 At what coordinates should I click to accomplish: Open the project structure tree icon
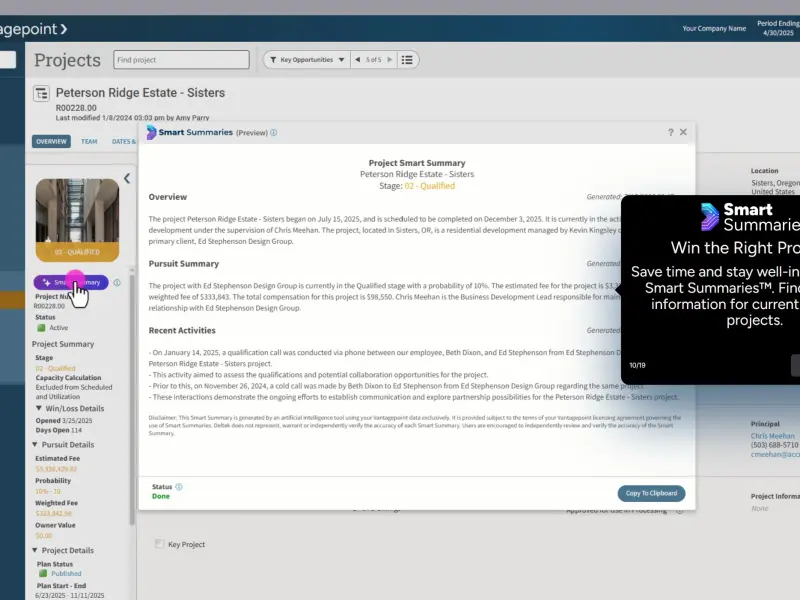[41, 94]
